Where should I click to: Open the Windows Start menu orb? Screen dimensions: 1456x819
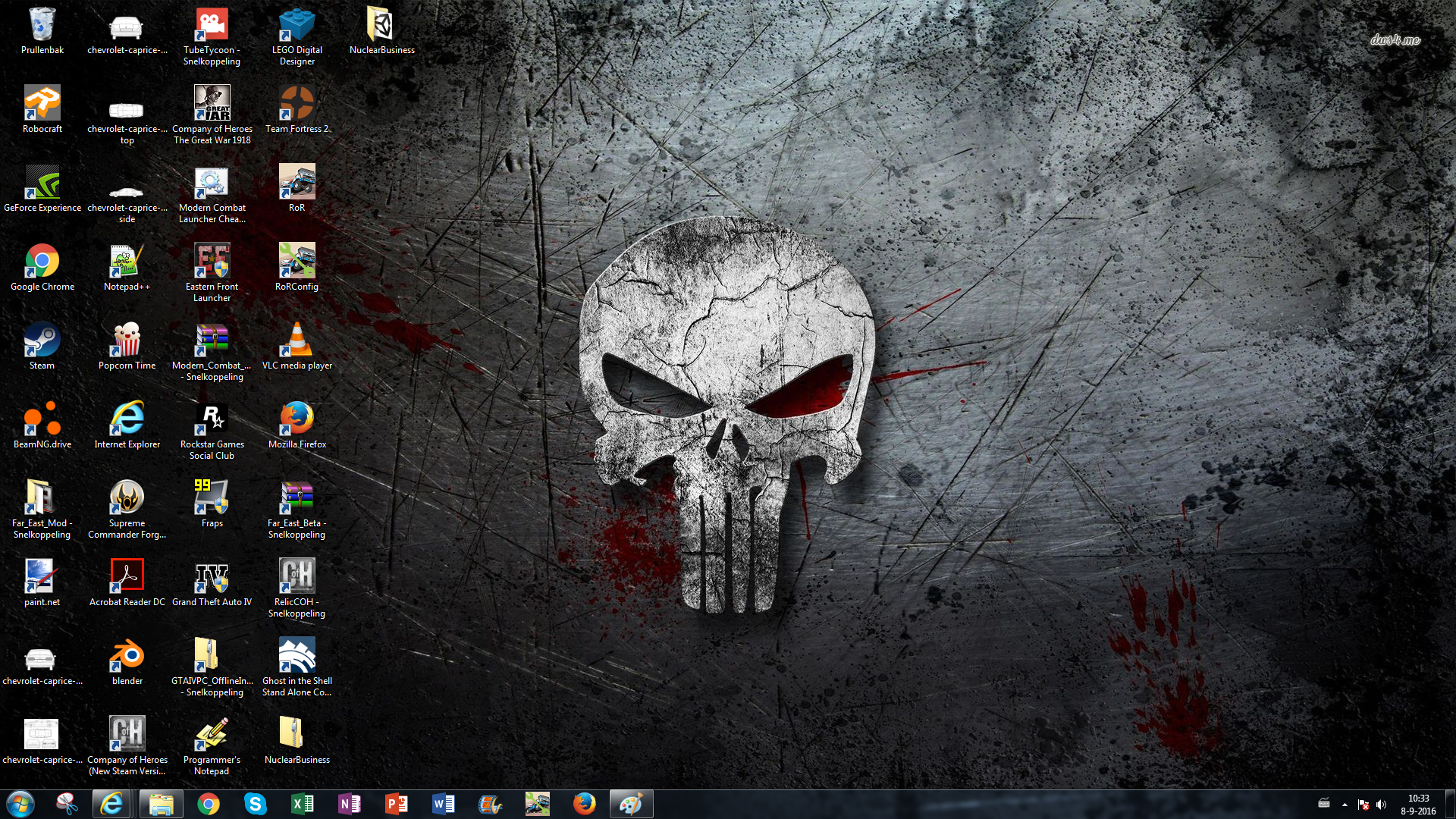coord(20,804)
